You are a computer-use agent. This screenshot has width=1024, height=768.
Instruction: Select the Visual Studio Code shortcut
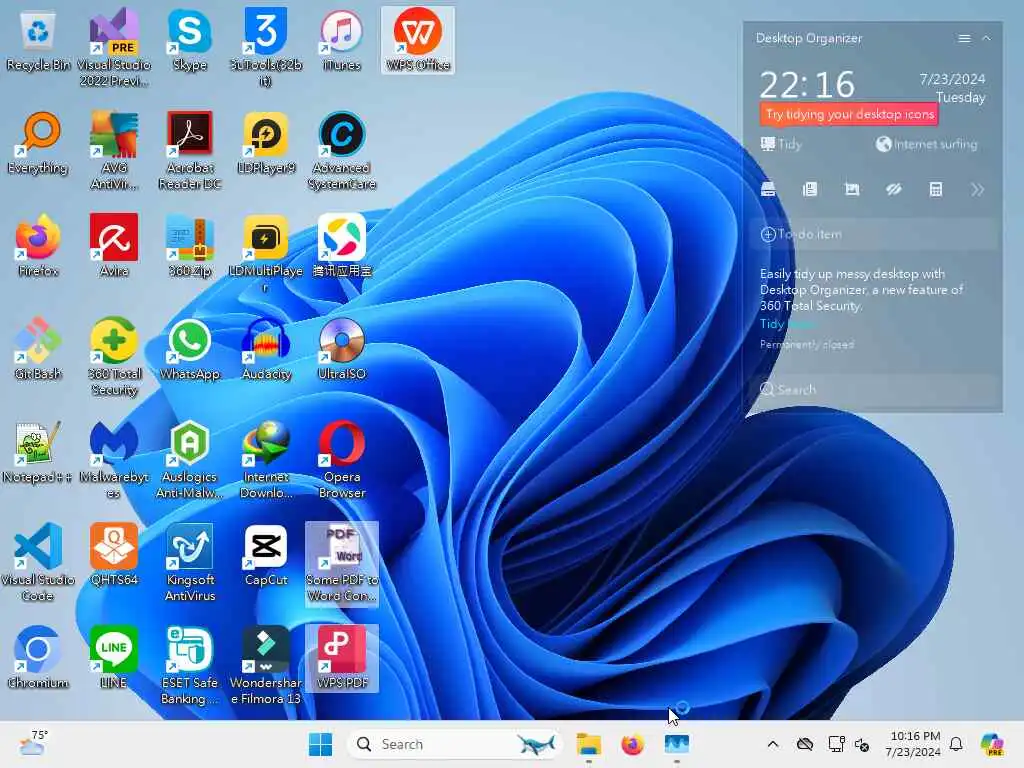38,563
